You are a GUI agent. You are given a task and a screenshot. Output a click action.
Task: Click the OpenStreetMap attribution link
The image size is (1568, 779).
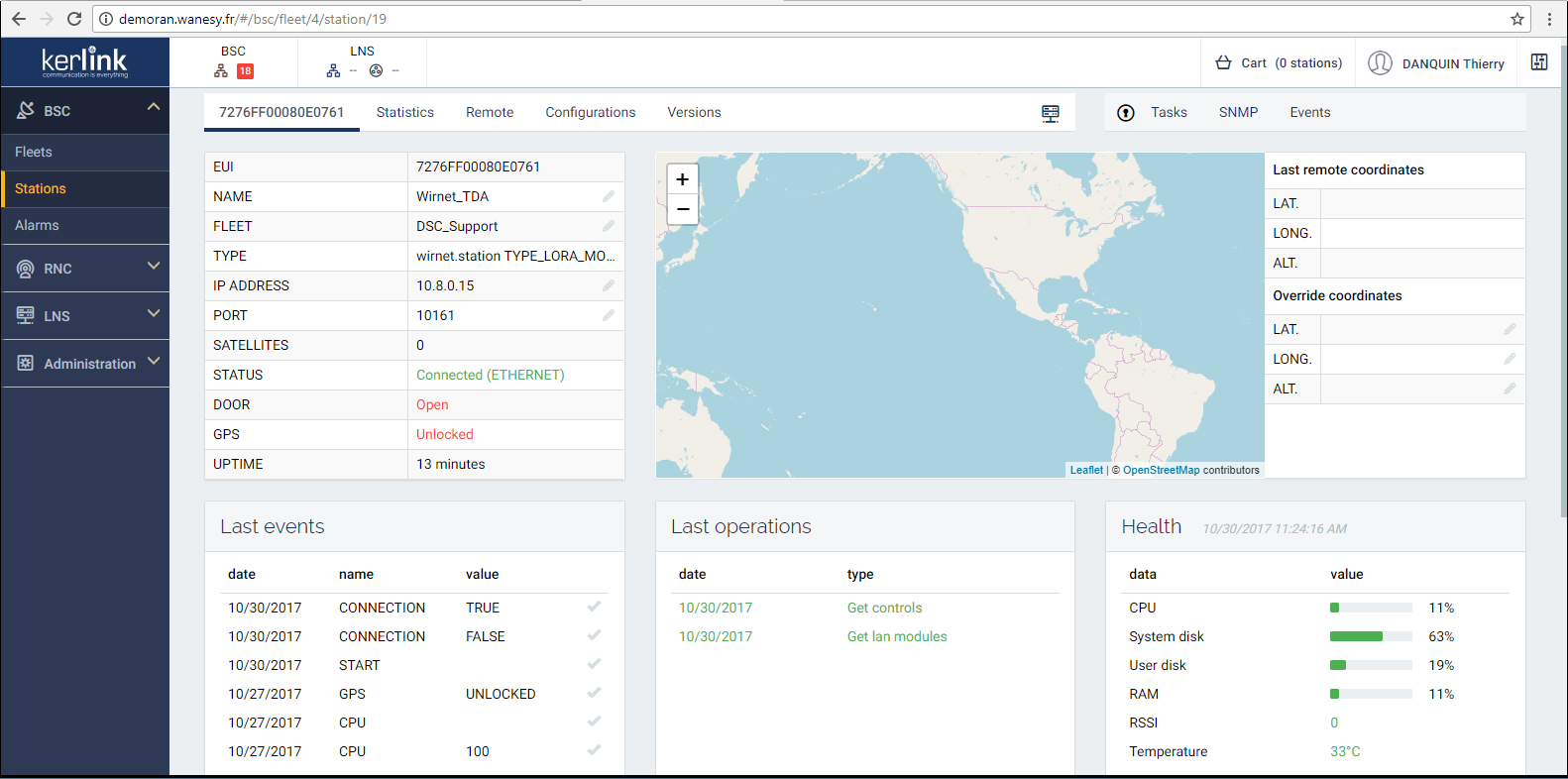tap(1161, 470)
